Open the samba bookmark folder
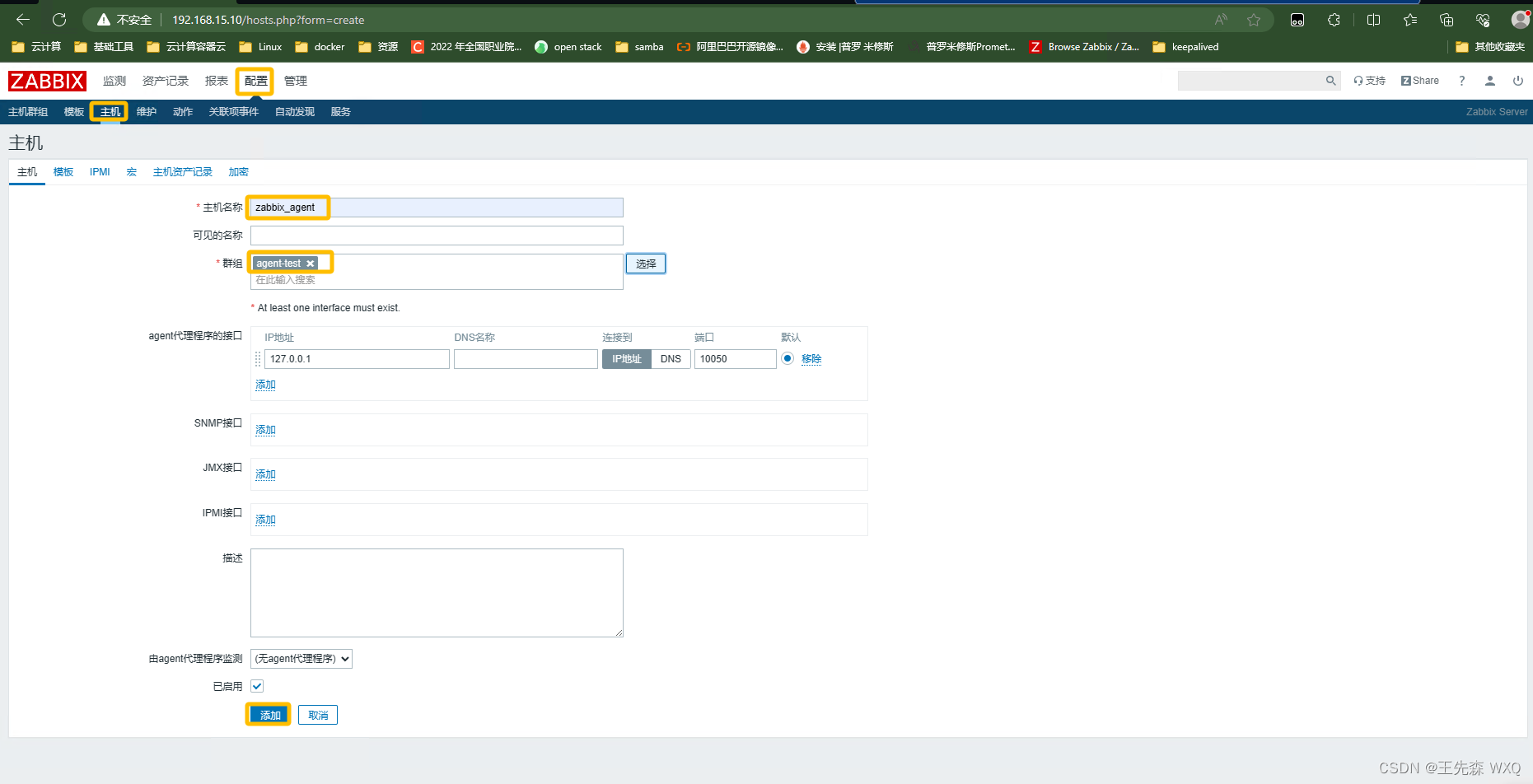 (x=639, y=47)
